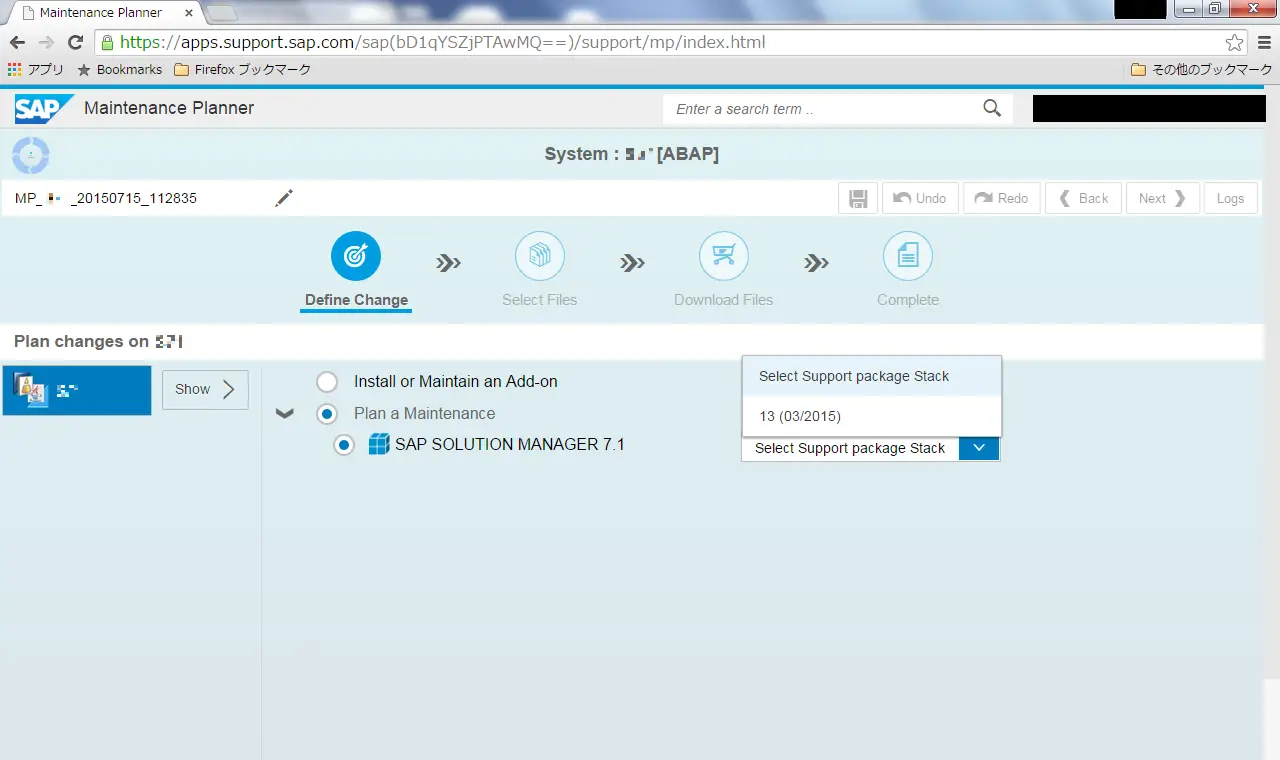Select Install or Maintain an Add-on option
The height and width of the screenshot is (760, 1280).
(x=327, y=382)
